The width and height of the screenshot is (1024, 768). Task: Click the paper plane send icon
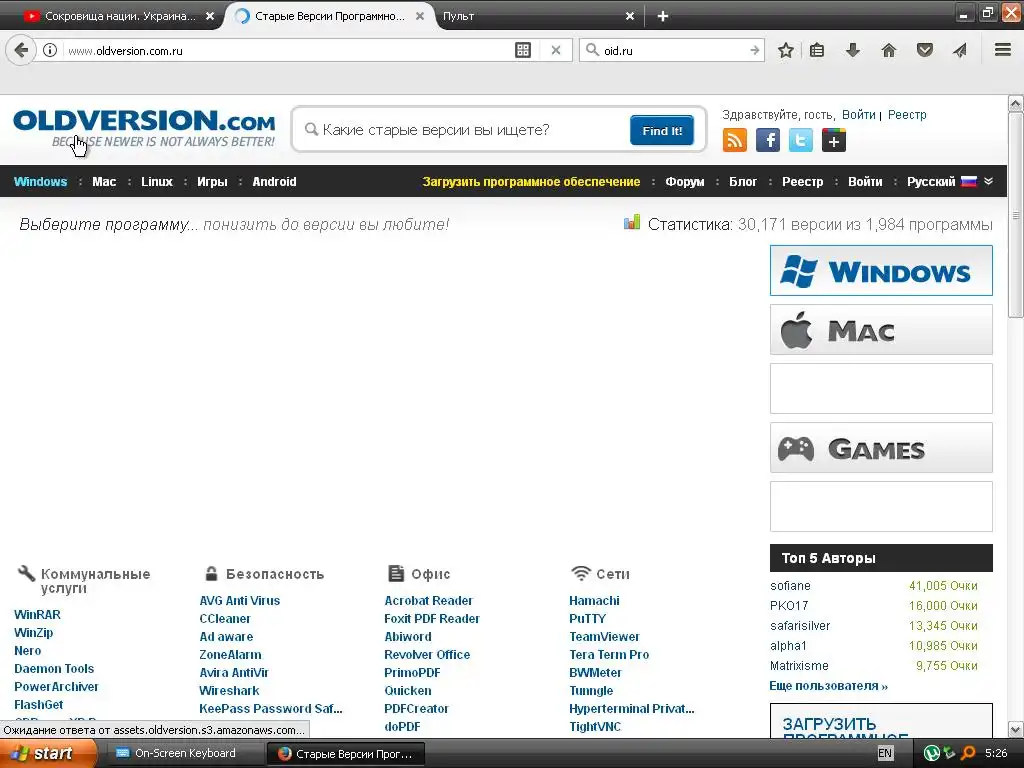[x=960, y=50]
